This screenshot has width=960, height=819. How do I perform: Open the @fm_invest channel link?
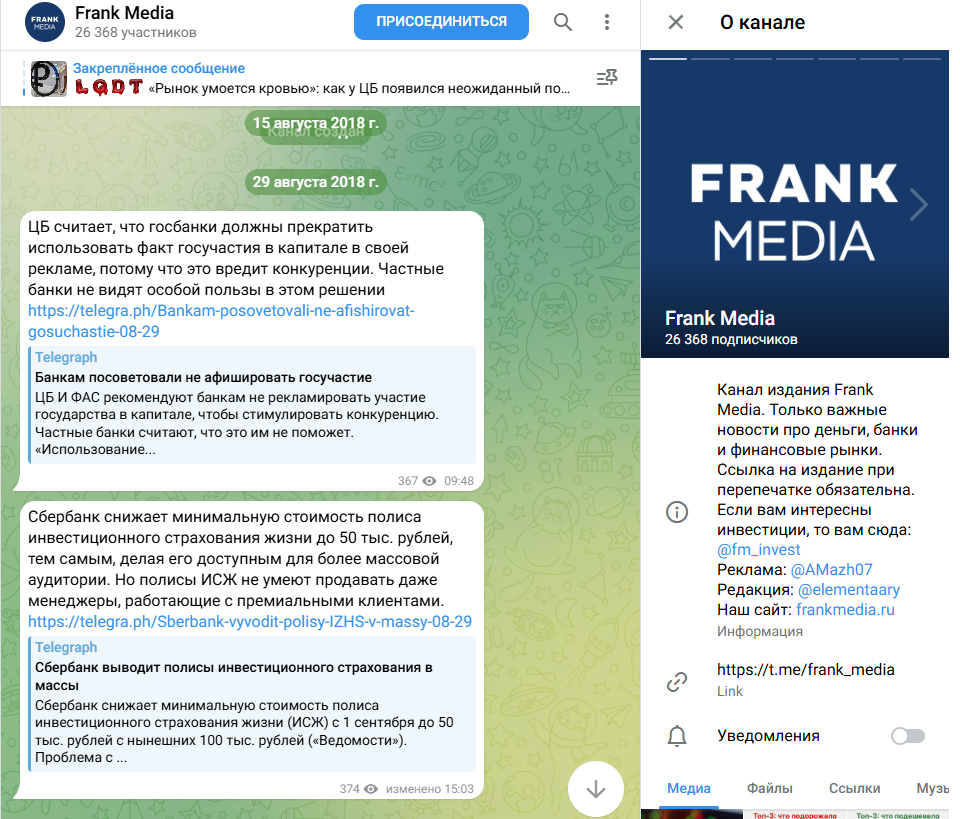pos(759,550)
